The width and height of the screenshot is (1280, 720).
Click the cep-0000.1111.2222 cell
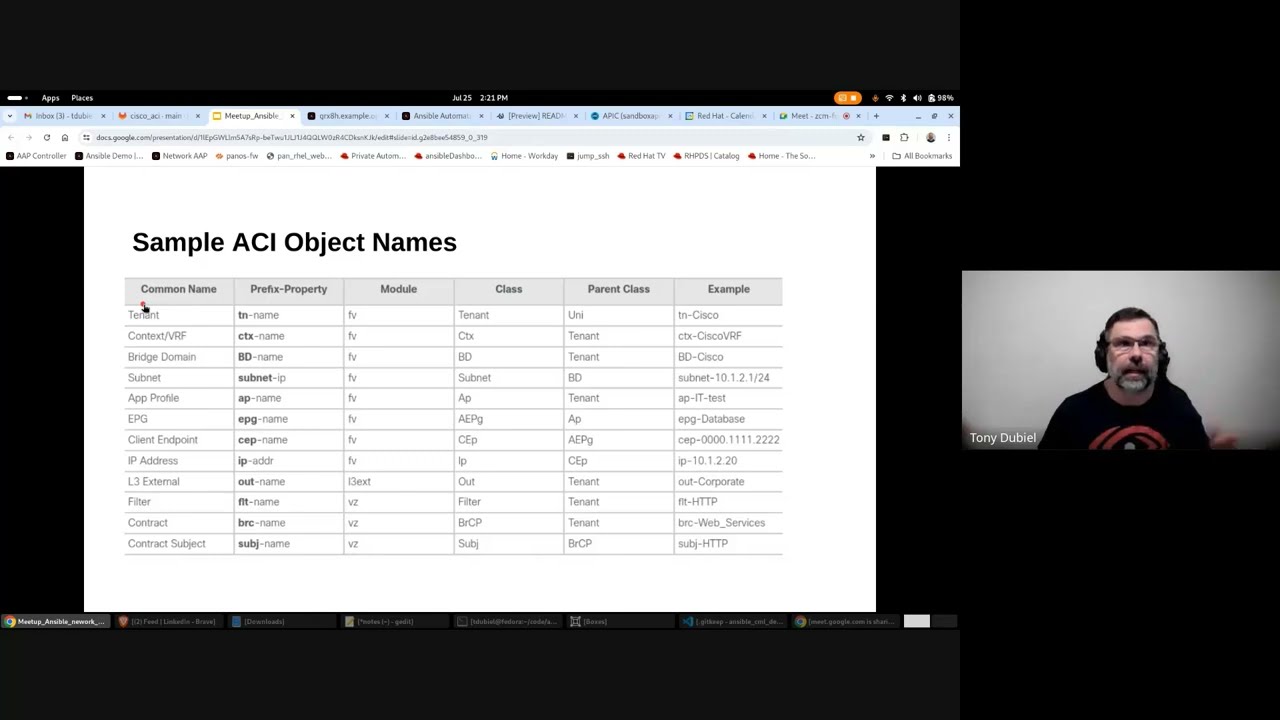tap(728, 440)
